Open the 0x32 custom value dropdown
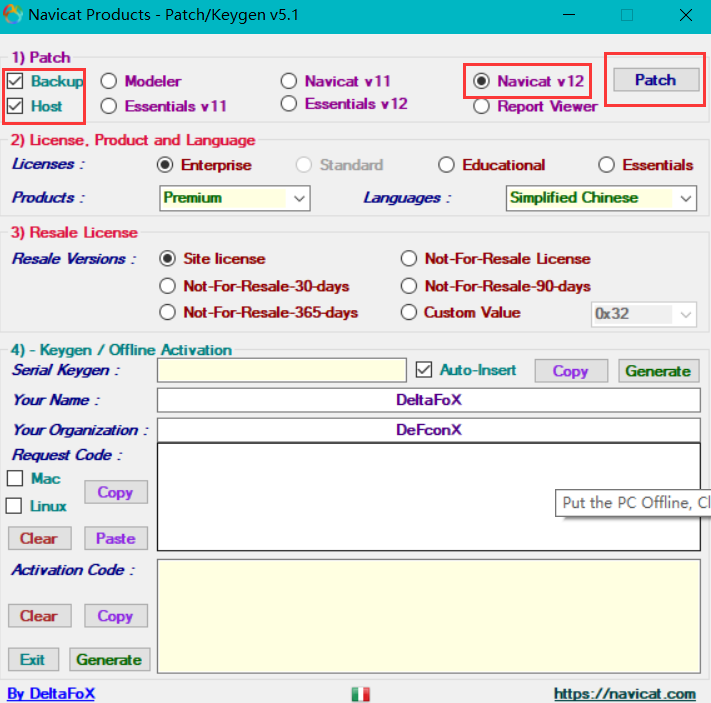The image size is (711, 703). click(643, 314)
